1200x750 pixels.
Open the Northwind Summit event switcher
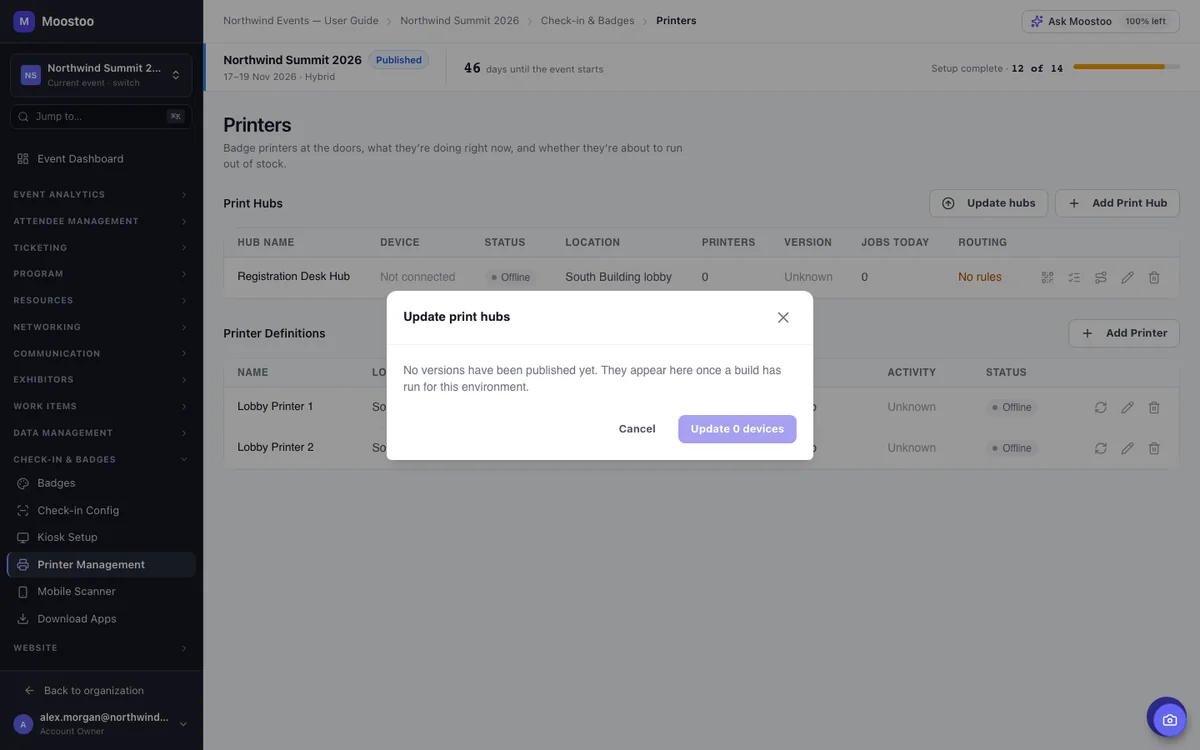point(101,75)
